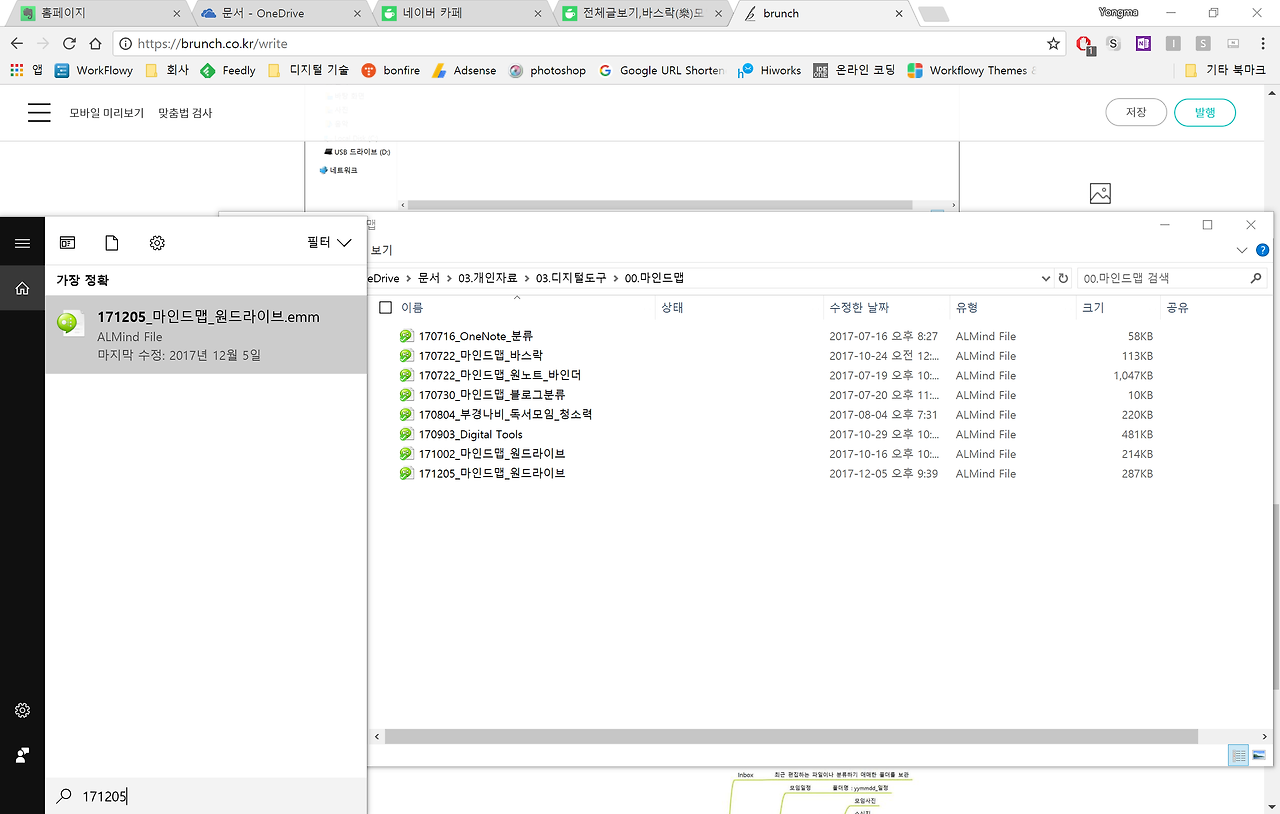This screenshot has height=814, width=1280.
Task: Open the 디지털 기술 bookmarks folder
Action: click(x=308, y=71)
